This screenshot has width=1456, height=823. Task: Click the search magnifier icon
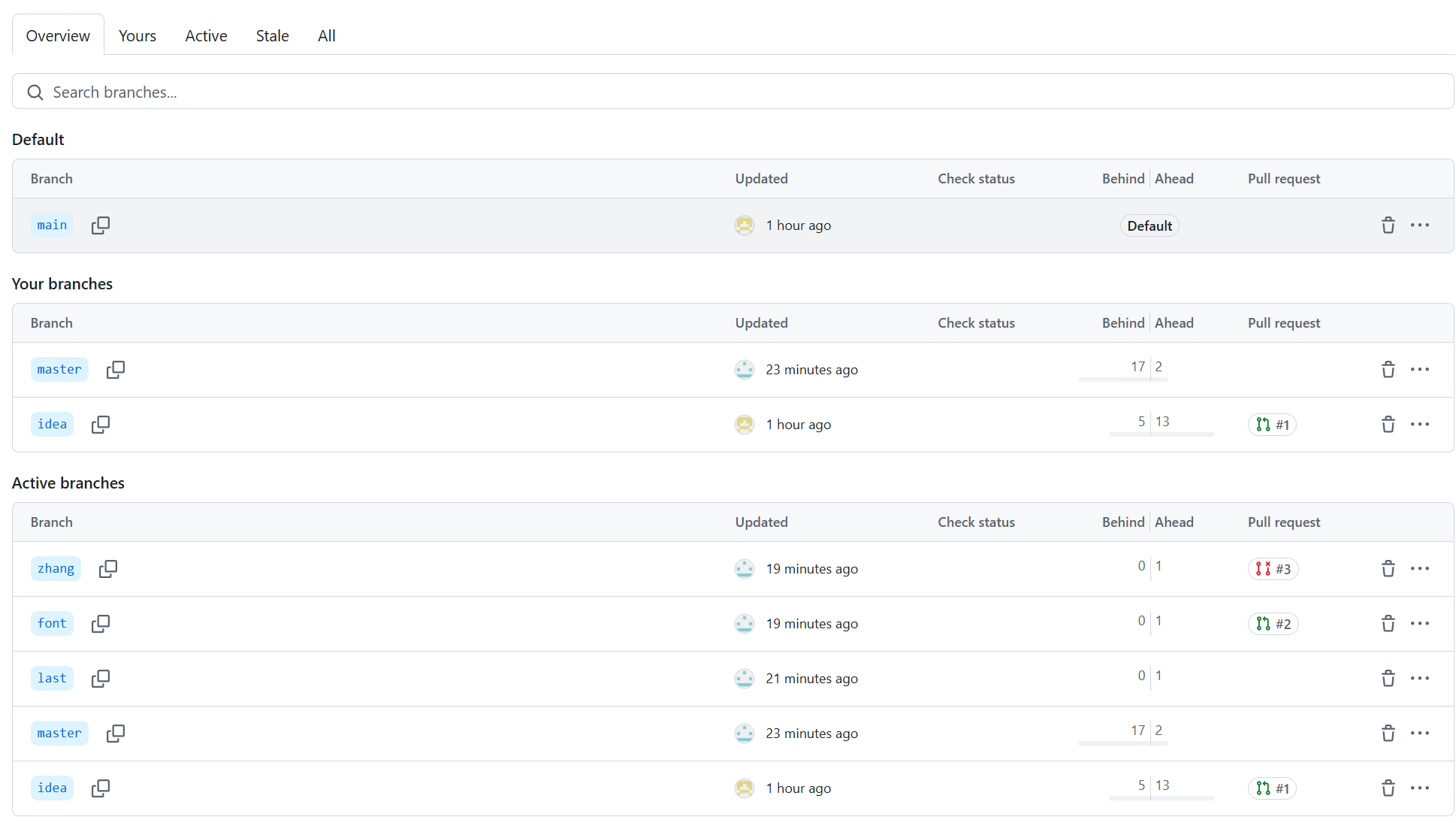pos(35,92)
